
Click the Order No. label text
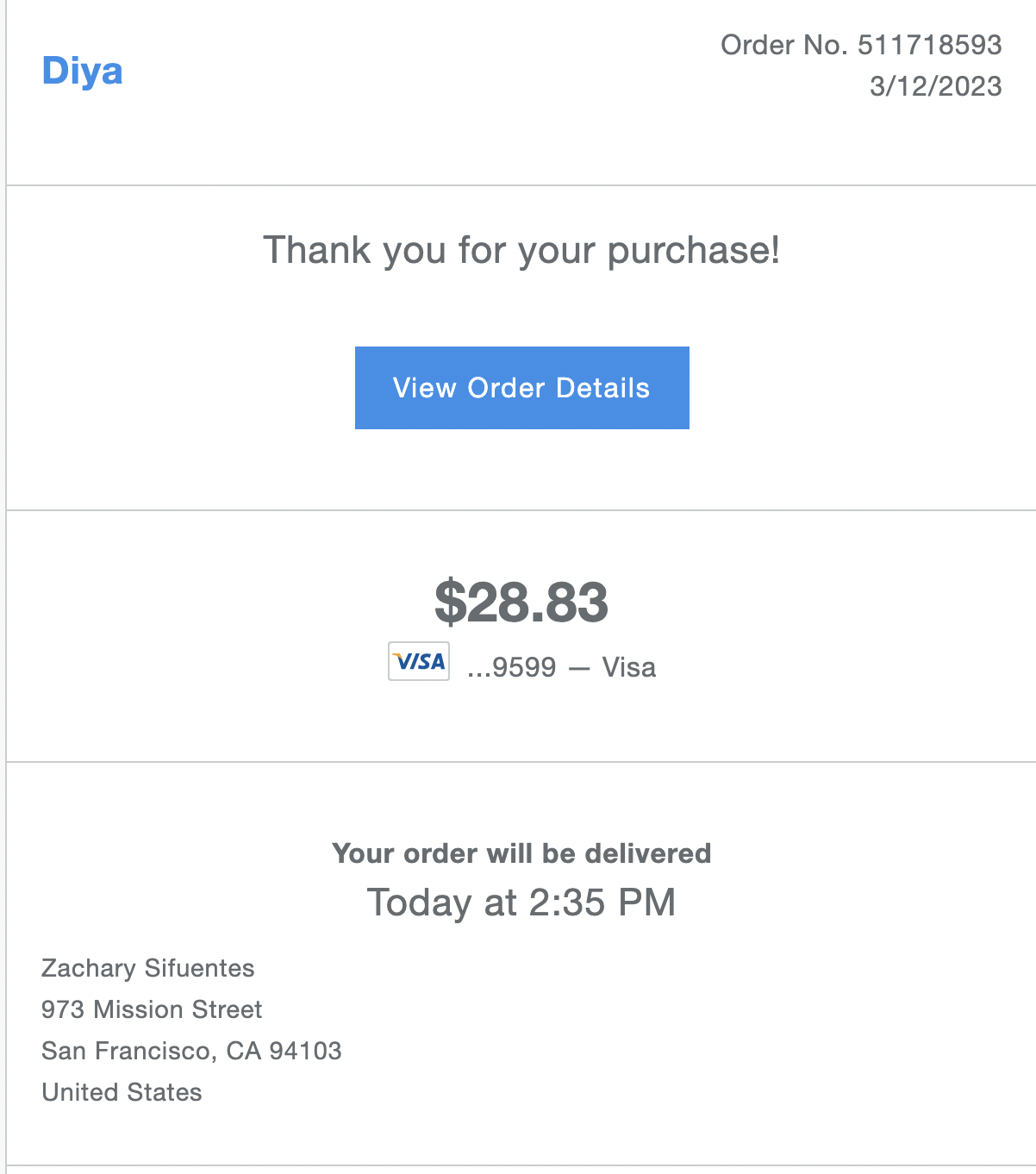coord(785,45)
